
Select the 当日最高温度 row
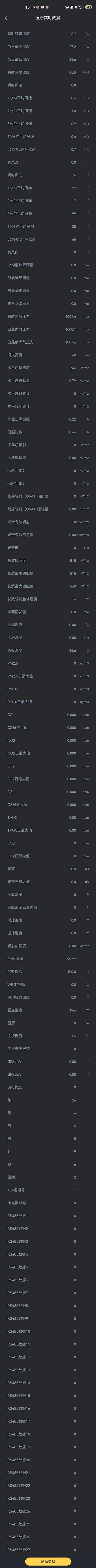(x=48, y=47)
